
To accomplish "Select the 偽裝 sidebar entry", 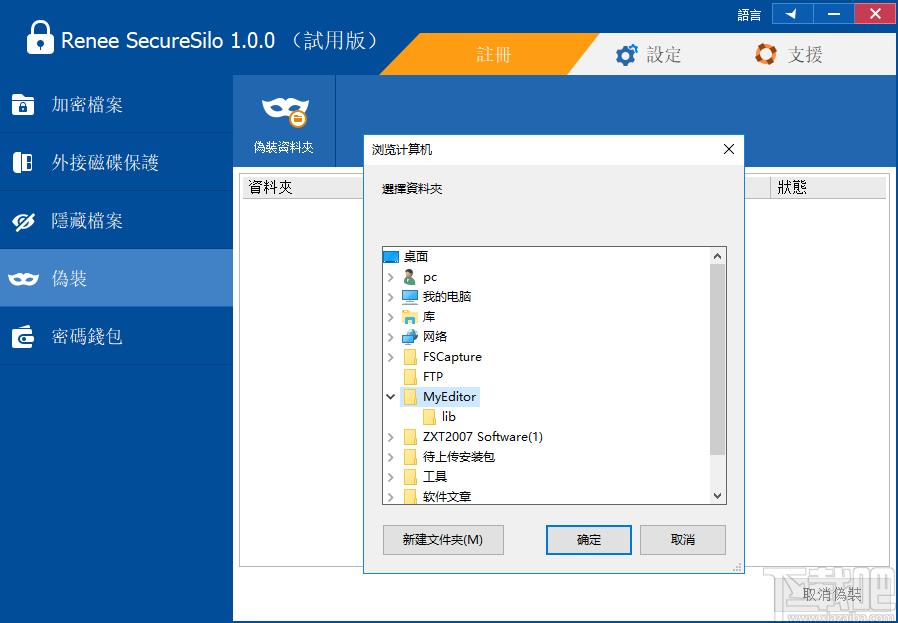I will pos(116,278).
